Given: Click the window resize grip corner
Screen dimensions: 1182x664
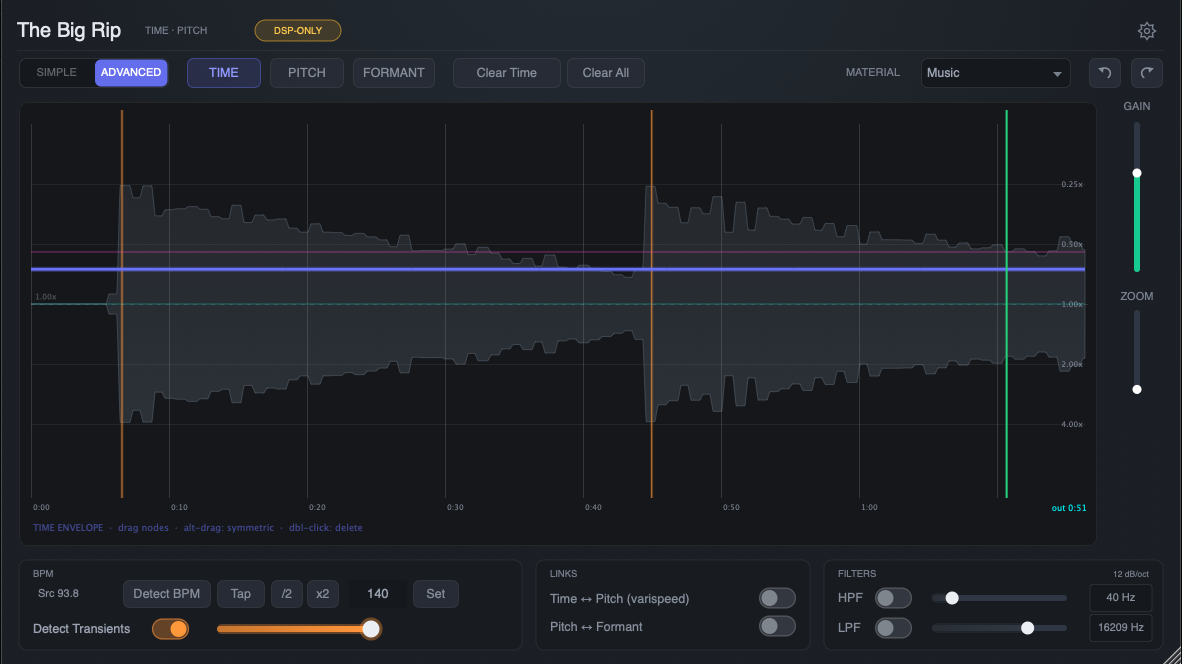Looking at the screenshot, I should point(1171,654).
